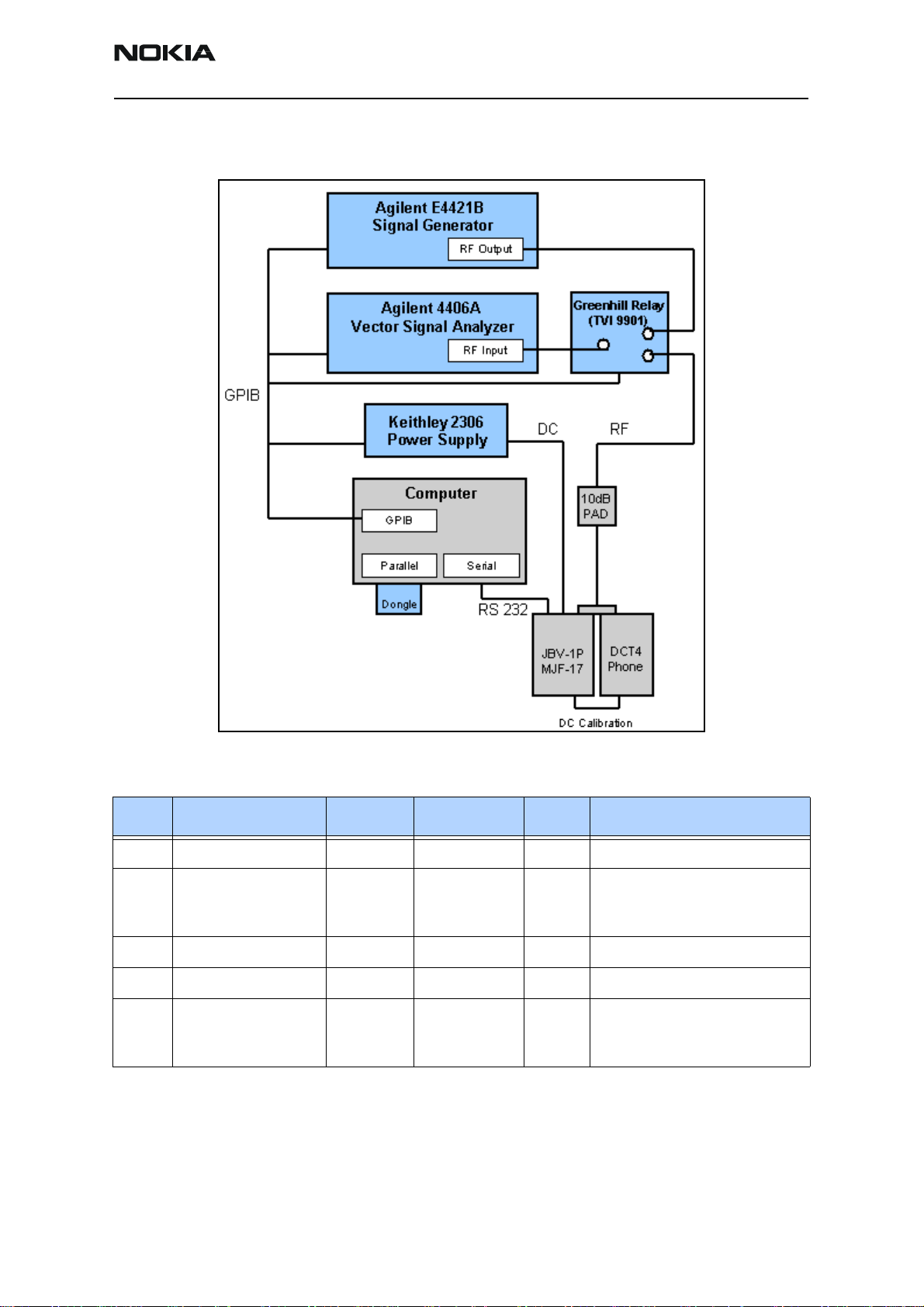Click the Agilent 4406A Vector Signal Analyzer title
The image size is (924, 1307).
click(x=432, y=317)
